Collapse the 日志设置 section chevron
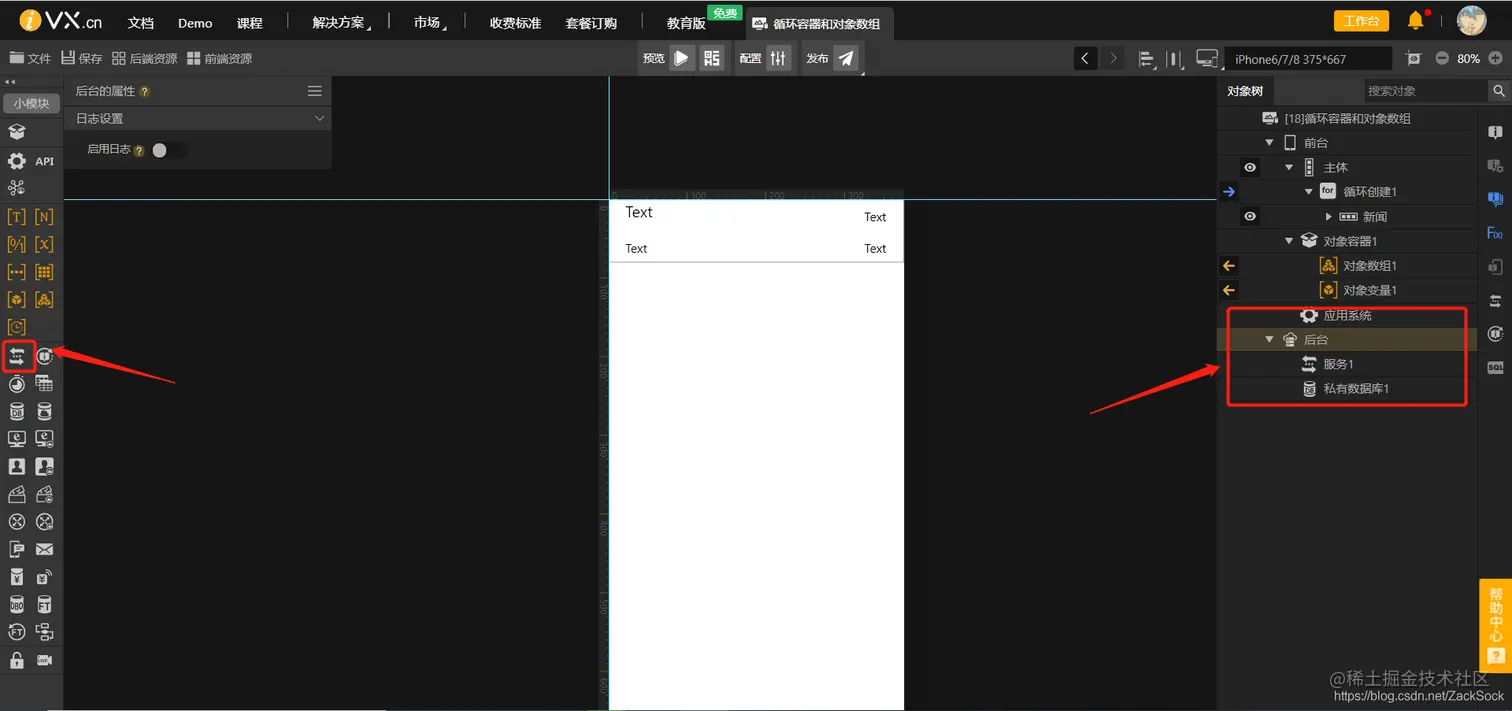This screenshot has height=711, width=1512. 319,118
